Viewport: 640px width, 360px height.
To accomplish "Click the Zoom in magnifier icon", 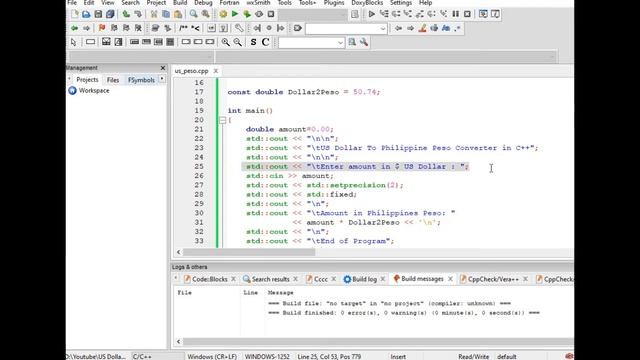I will [x=225, y=42].
